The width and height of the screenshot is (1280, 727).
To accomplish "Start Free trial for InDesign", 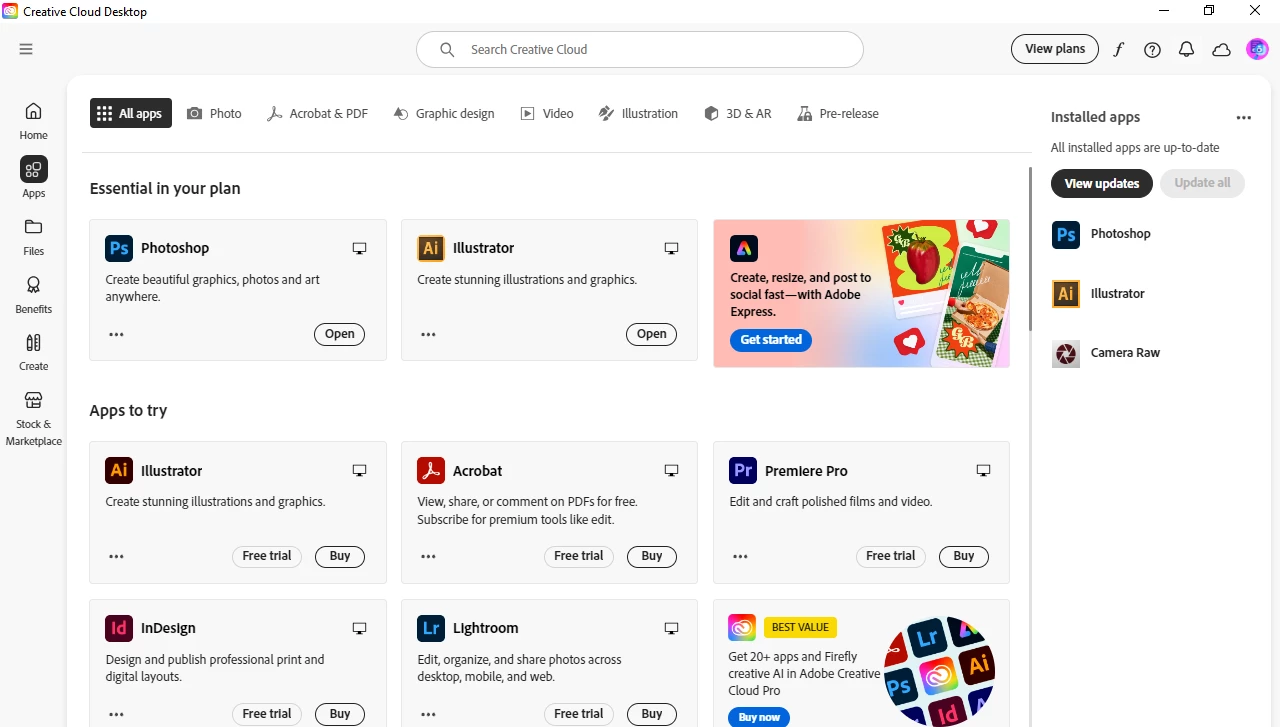I will (x=267, y=714).
